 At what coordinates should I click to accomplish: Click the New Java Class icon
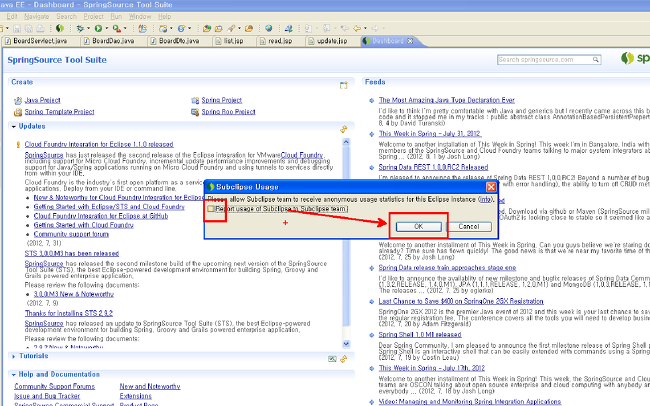click(181, 29)
